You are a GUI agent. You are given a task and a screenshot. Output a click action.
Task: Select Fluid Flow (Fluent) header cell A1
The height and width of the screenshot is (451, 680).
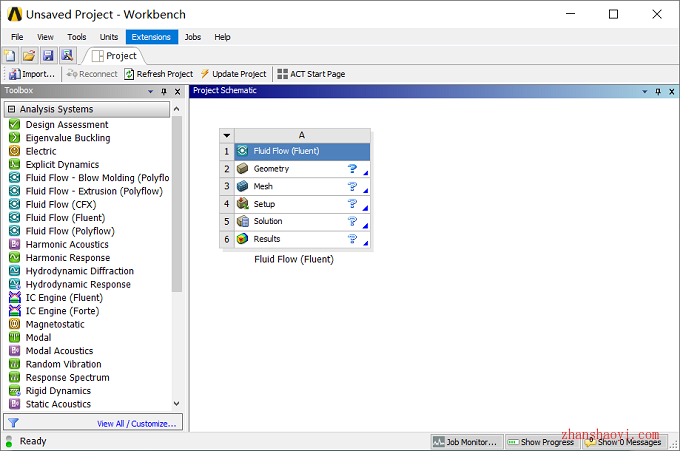point(303,151)
